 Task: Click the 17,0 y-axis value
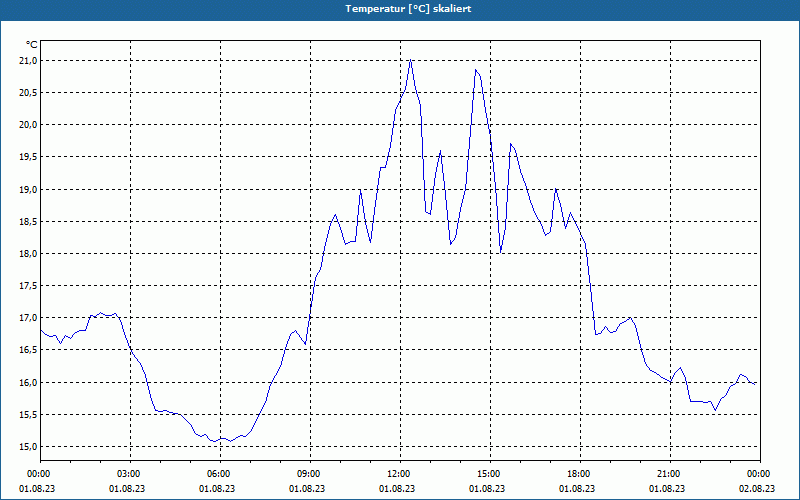click(28, 318)
